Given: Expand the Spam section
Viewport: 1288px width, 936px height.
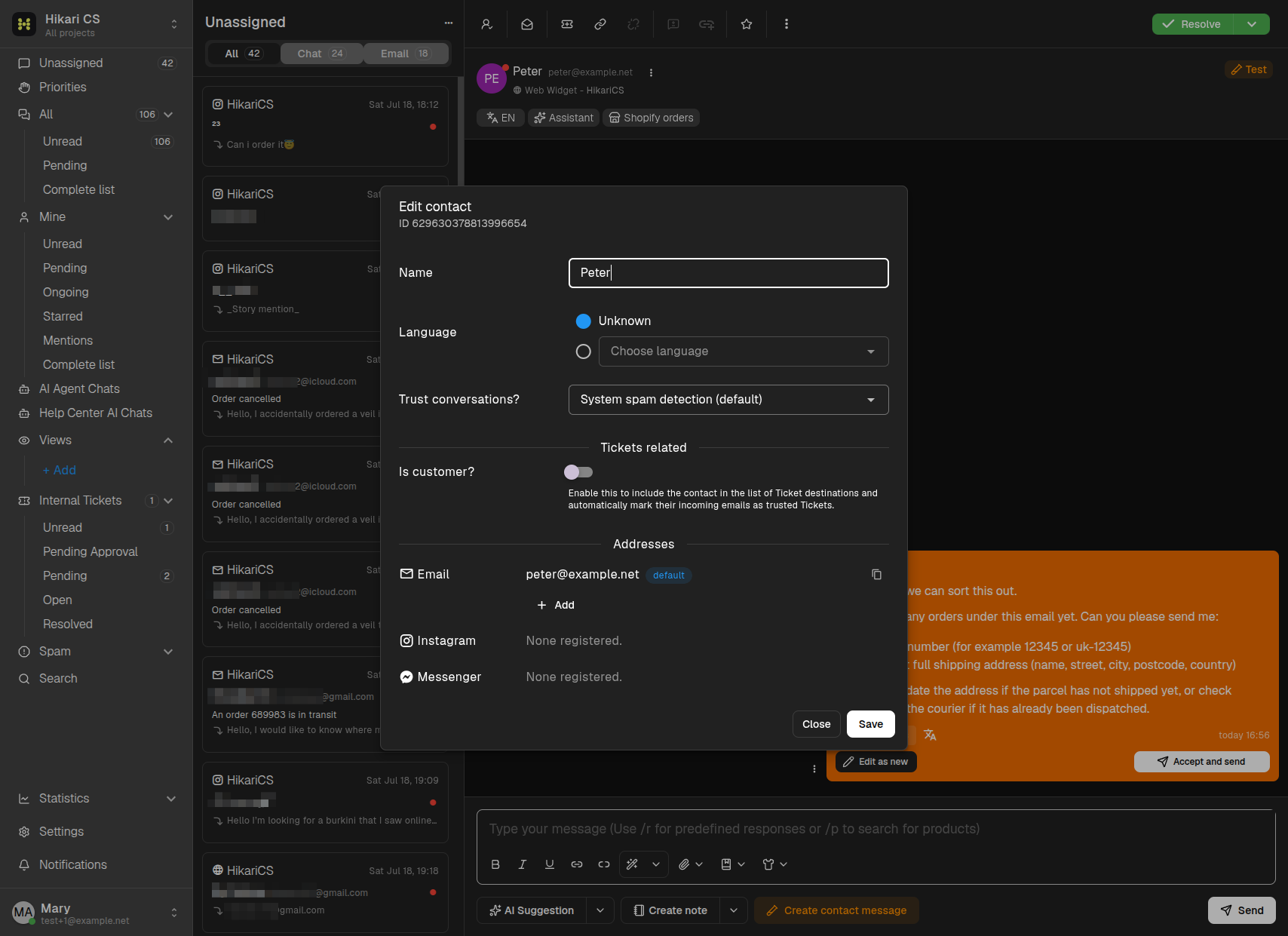Looking at the screenshot, I should click(x=168, y=652).
